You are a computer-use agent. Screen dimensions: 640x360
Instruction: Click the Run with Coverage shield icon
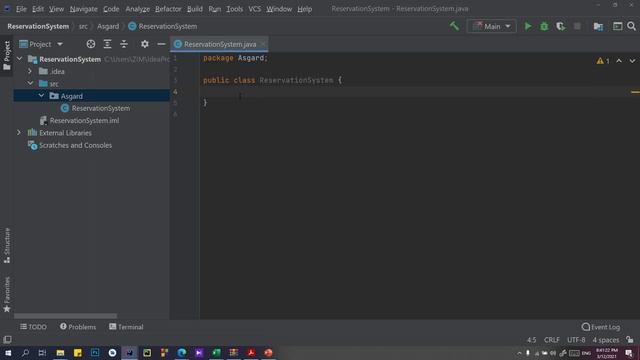(x=560, y=26)
